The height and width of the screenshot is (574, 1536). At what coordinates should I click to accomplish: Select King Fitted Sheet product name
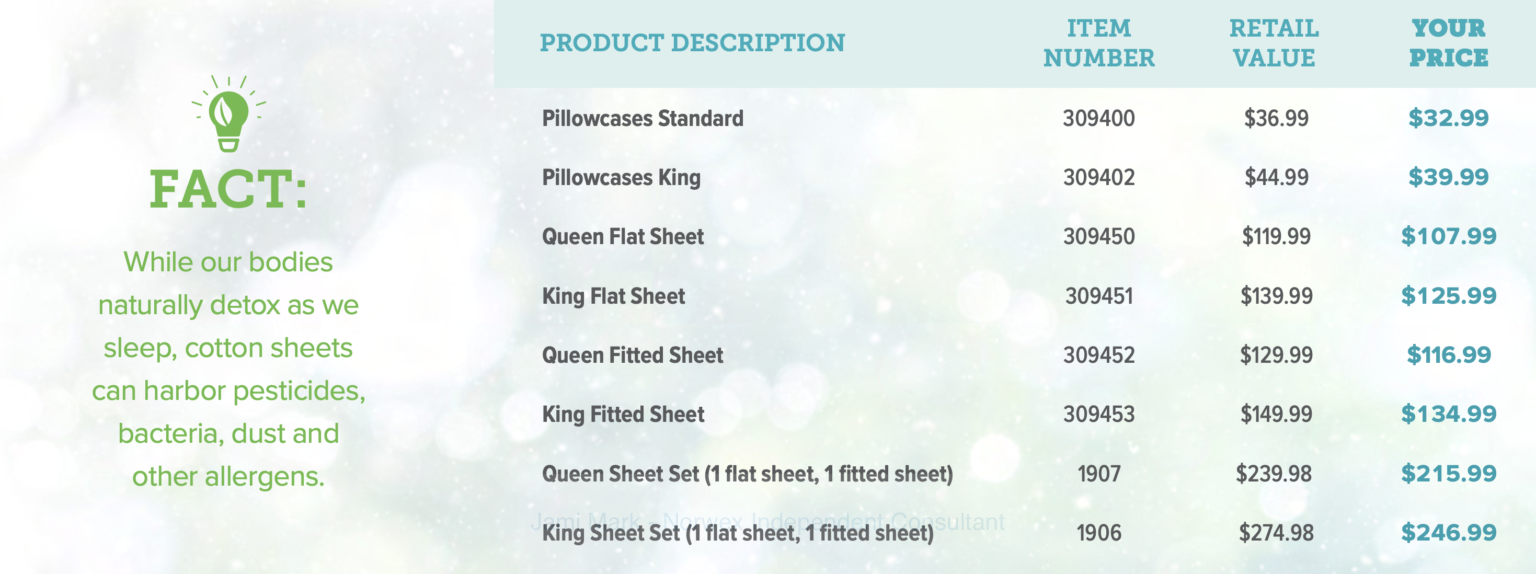(623, 414)
